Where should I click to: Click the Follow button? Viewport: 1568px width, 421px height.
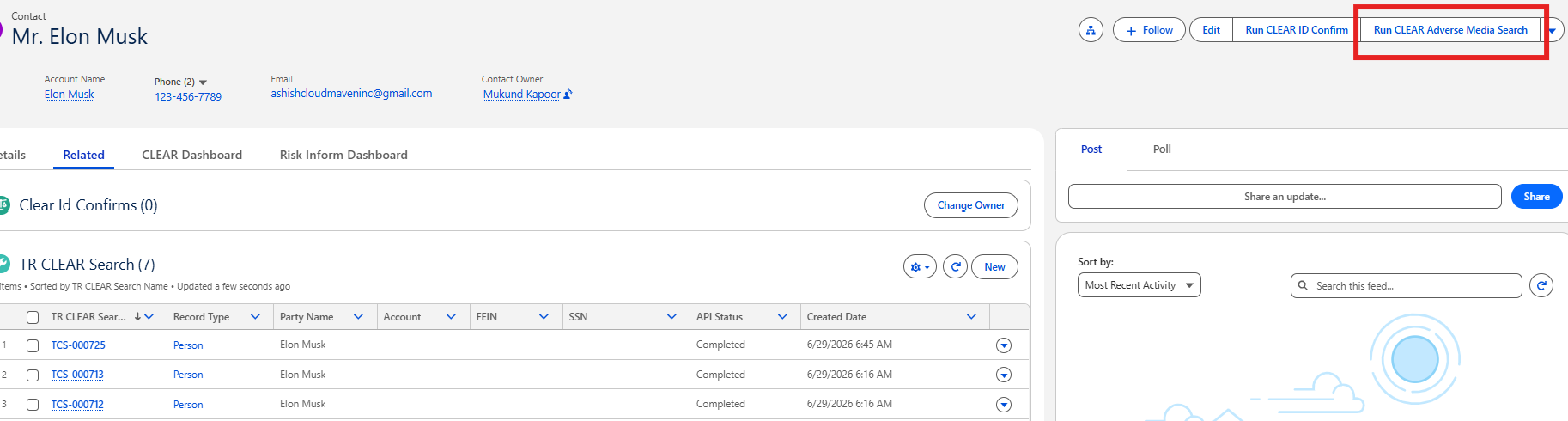pyautogui.click(x=1149, y=30)
